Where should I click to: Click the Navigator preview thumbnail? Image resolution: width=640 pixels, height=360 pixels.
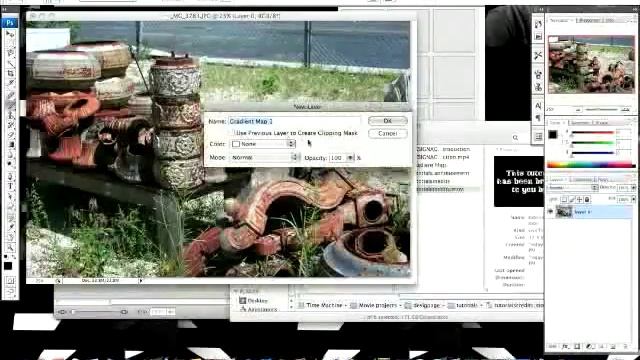click(x=591, y=64)
